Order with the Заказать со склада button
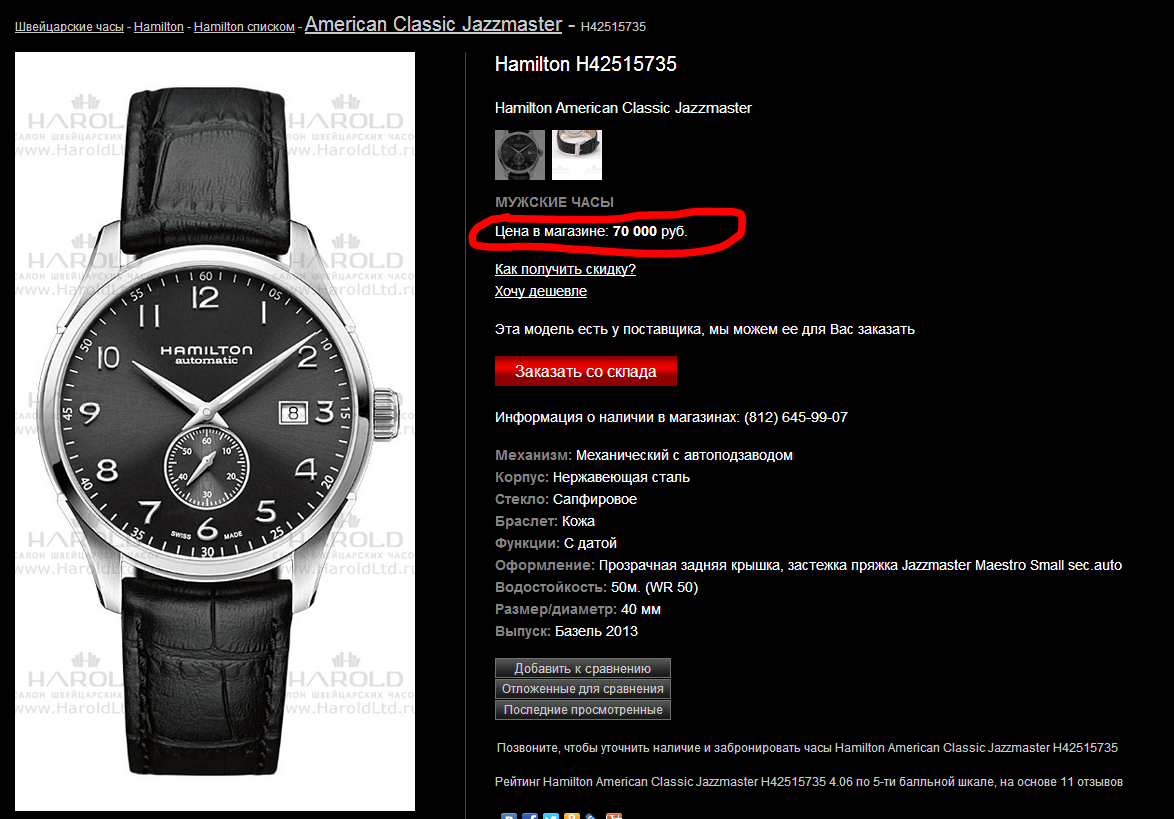Viewport: 1174px width, 819px height. 586,371
